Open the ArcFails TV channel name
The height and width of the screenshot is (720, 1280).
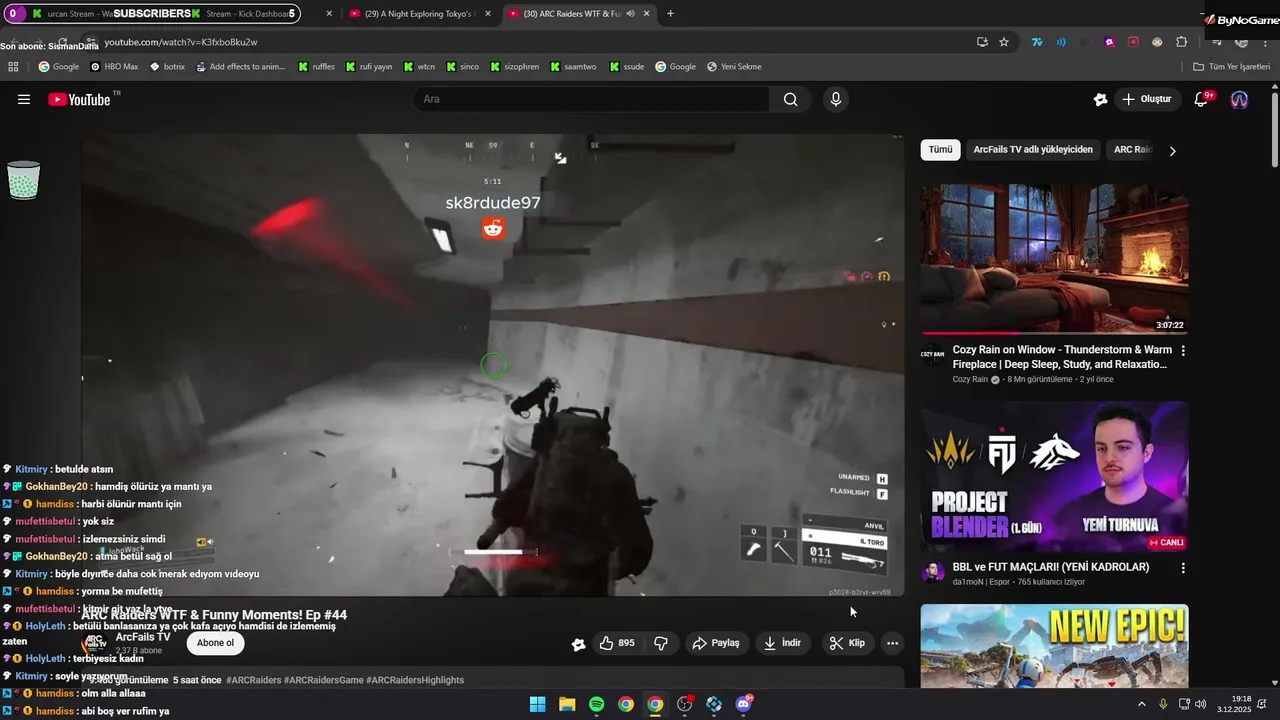pos(143,637)
